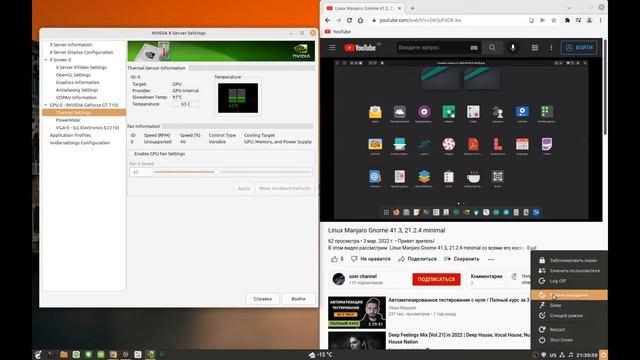Choose Shut Down in power menu
Screen dimensions: 640x360
click(569, 340)
